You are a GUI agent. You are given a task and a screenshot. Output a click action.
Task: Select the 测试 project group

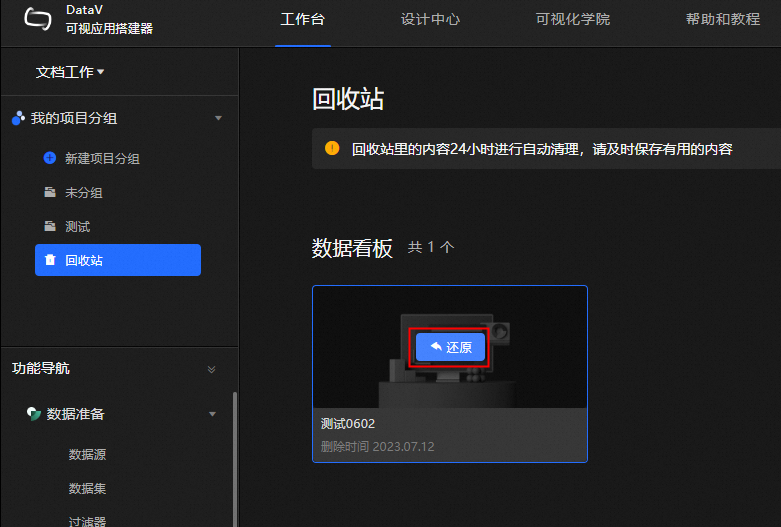pos(77,227)
